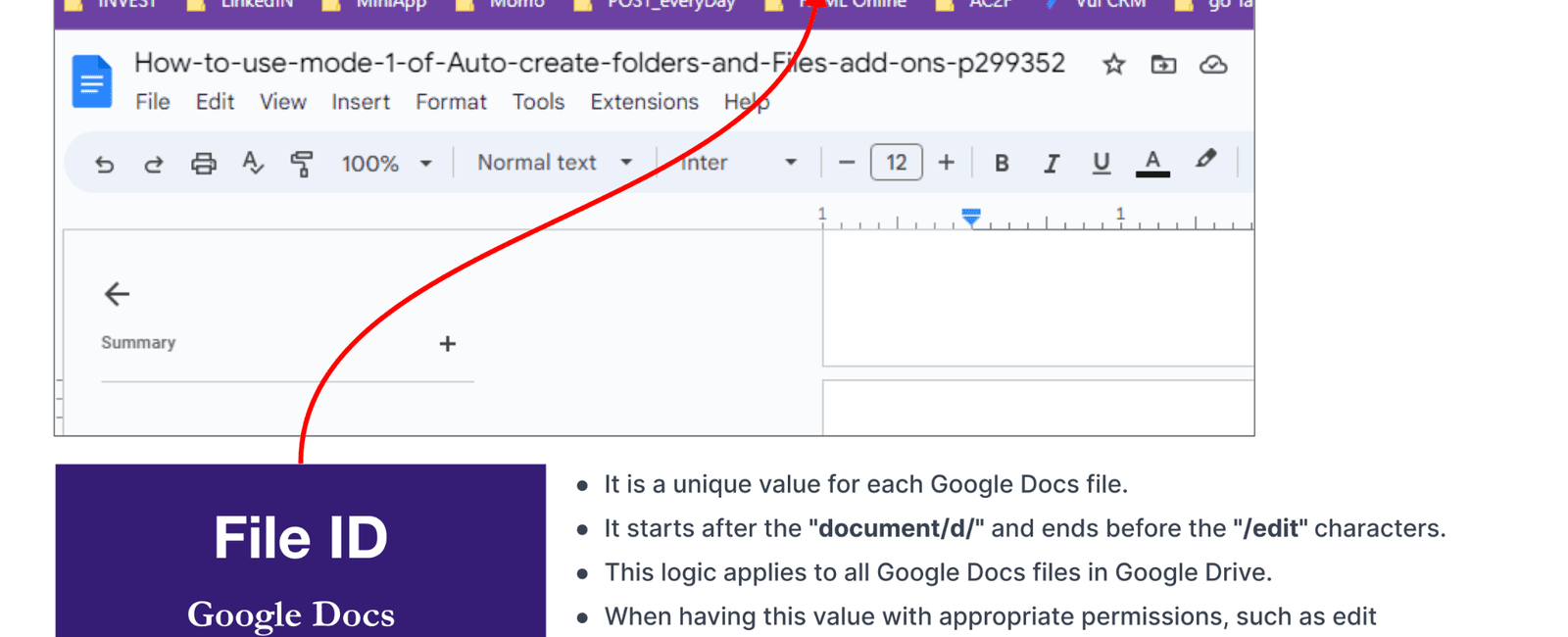Toggle bold formatting
Viewport: 1568px width, 637px height.
[1002, 164]
